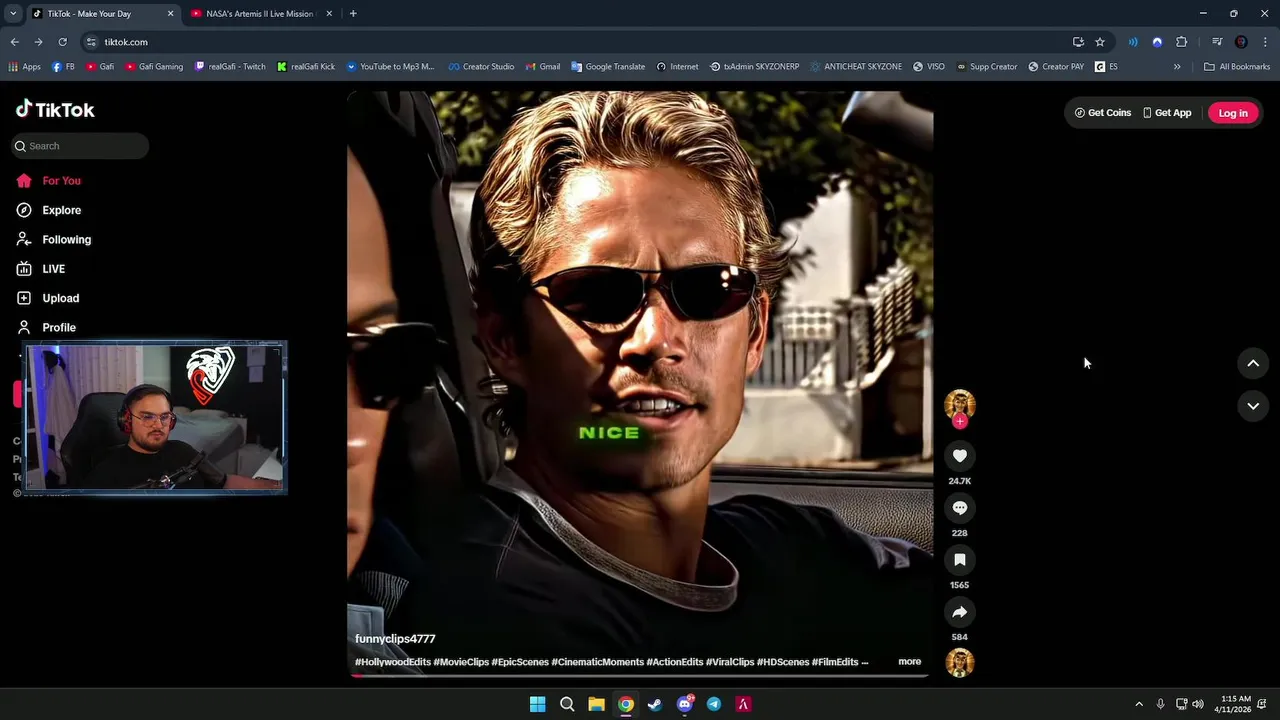Open the All Bookmarks folder
Screen dimensions: 1280x720
(1237, 67)
